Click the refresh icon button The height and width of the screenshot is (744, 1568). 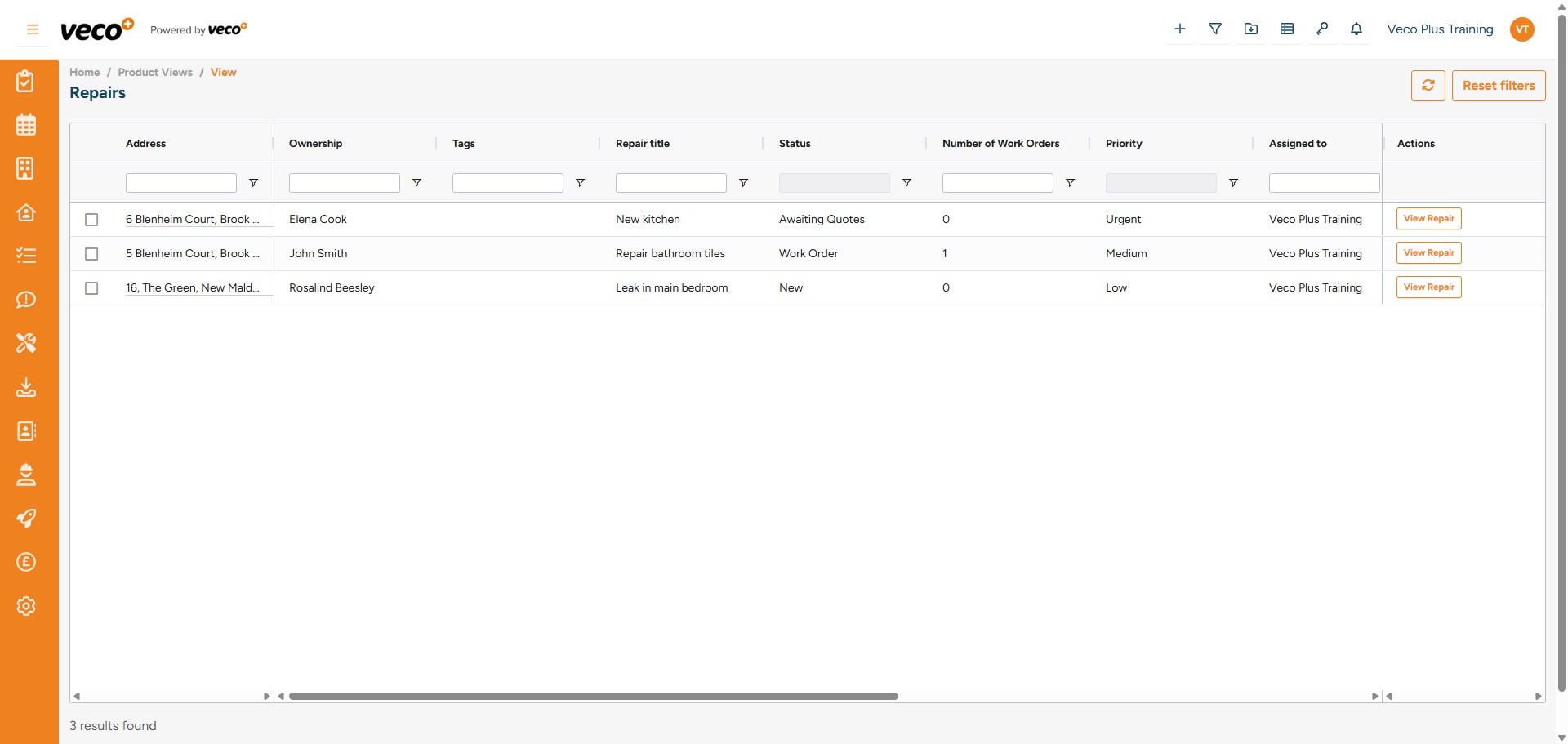1428,86
